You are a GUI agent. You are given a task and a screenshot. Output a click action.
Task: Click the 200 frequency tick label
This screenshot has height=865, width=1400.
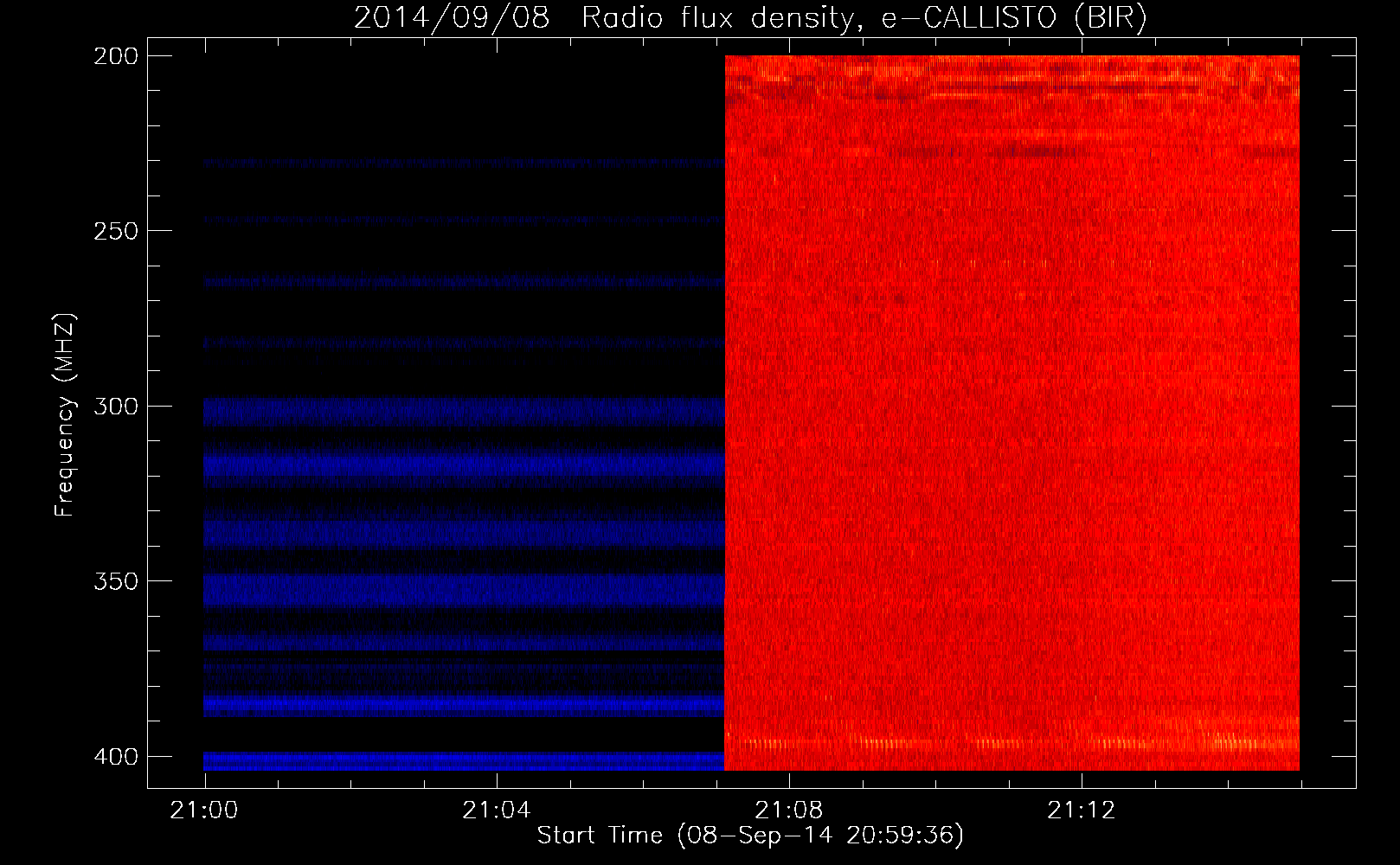point(116,56)
